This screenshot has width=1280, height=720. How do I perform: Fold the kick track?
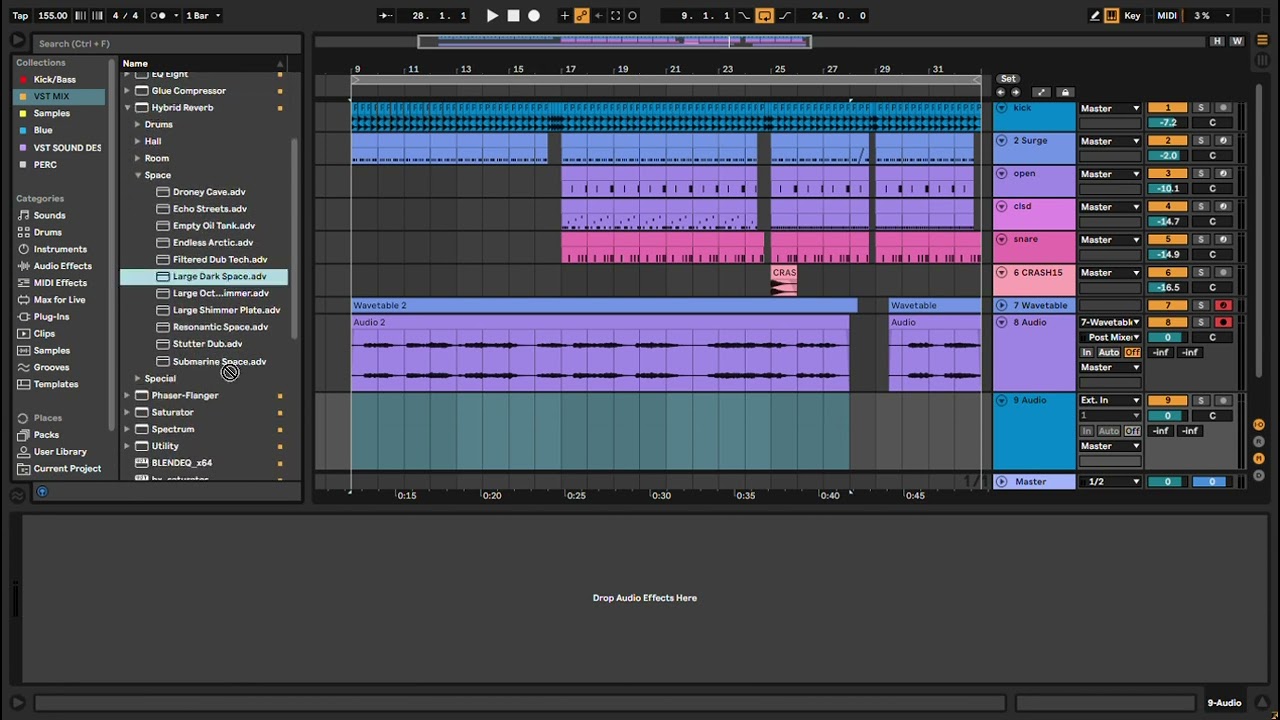tap(1002, 108)
